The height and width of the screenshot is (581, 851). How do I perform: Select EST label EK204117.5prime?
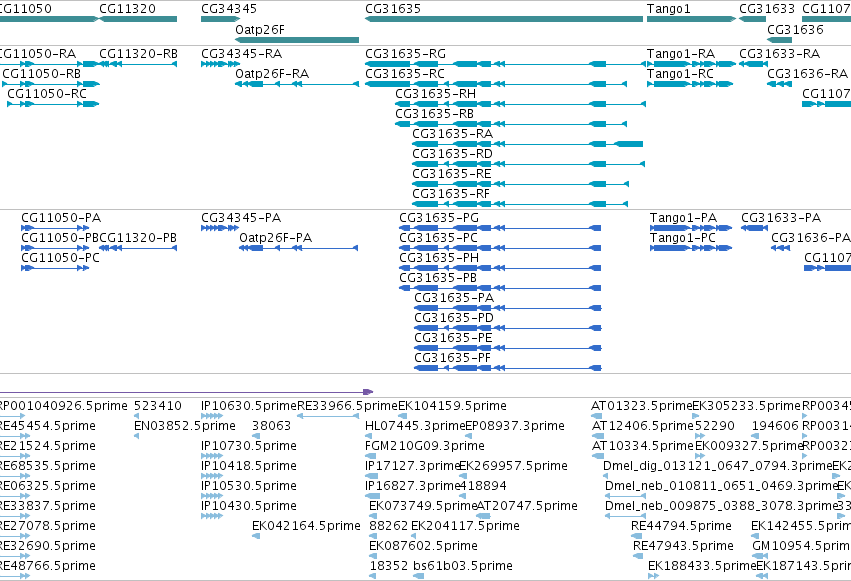click(465, 526)
